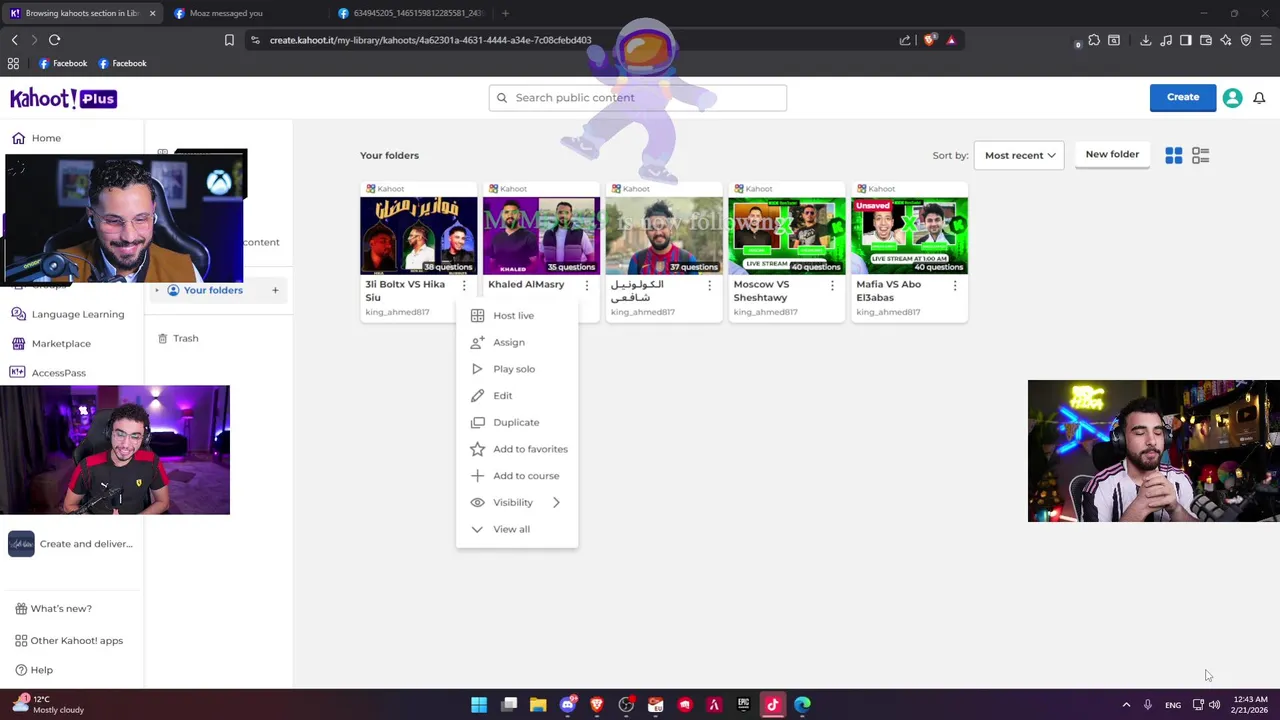This screenshot has width=1280, height=720.
Task: Click the New folder button
Action: 1112,155
